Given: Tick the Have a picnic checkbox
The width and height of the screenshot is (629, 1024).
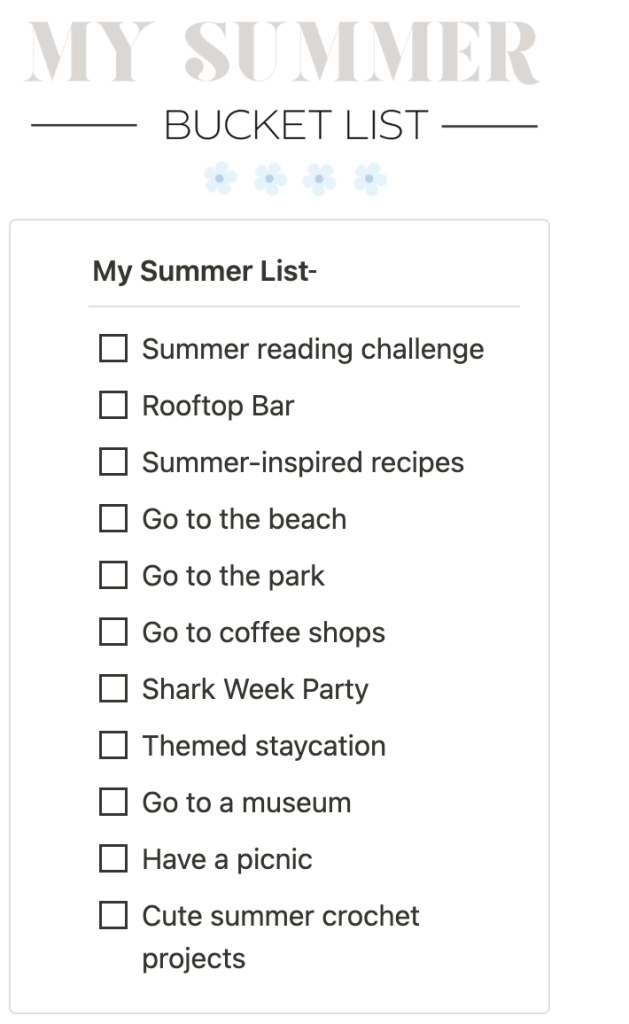Looking at the screenshot, I should pyautogui.click(x=113, y=859).
